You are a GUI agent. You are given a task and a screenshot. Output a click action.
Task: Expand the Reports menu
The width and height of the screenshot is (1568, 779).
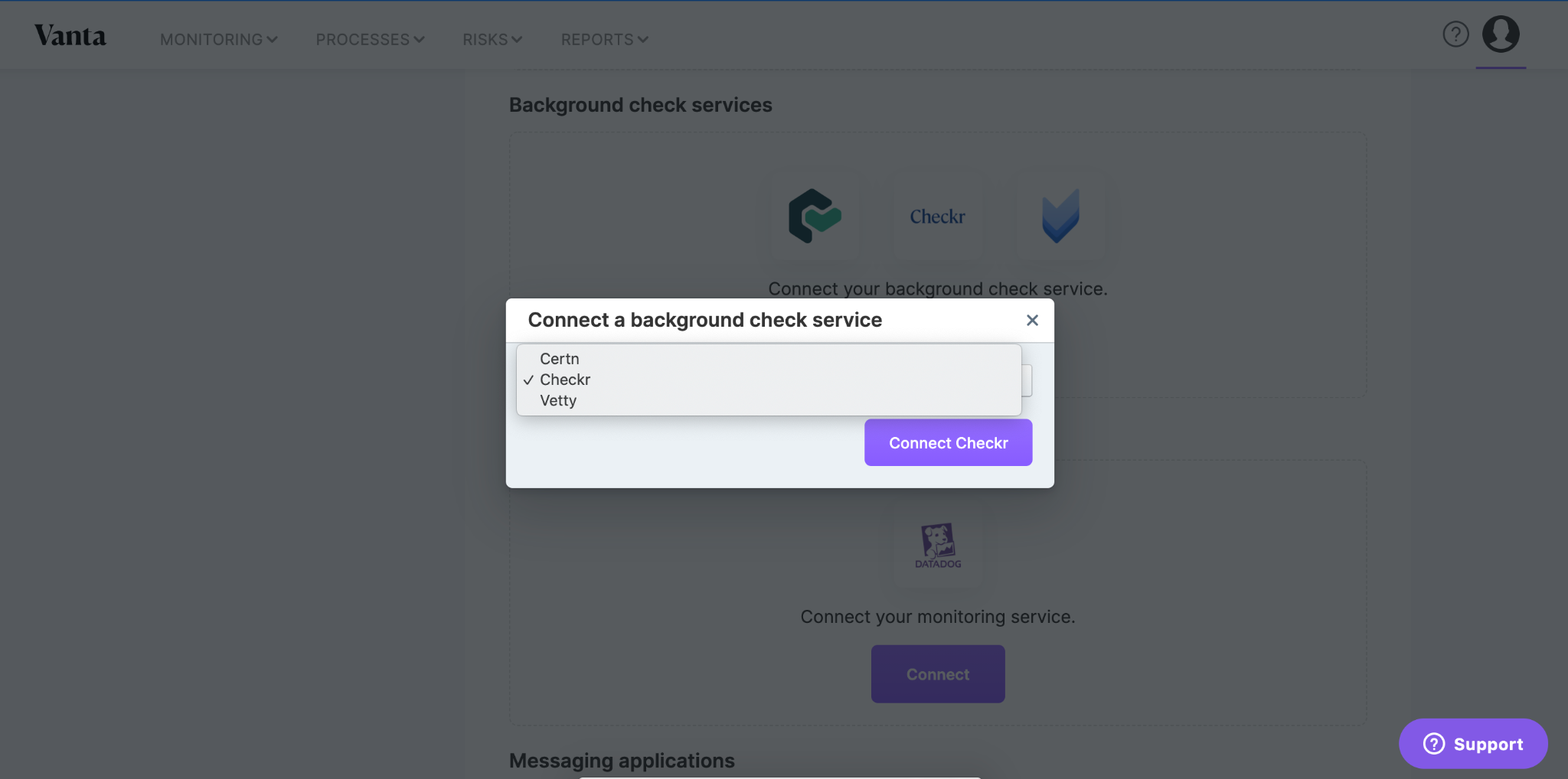604,39
